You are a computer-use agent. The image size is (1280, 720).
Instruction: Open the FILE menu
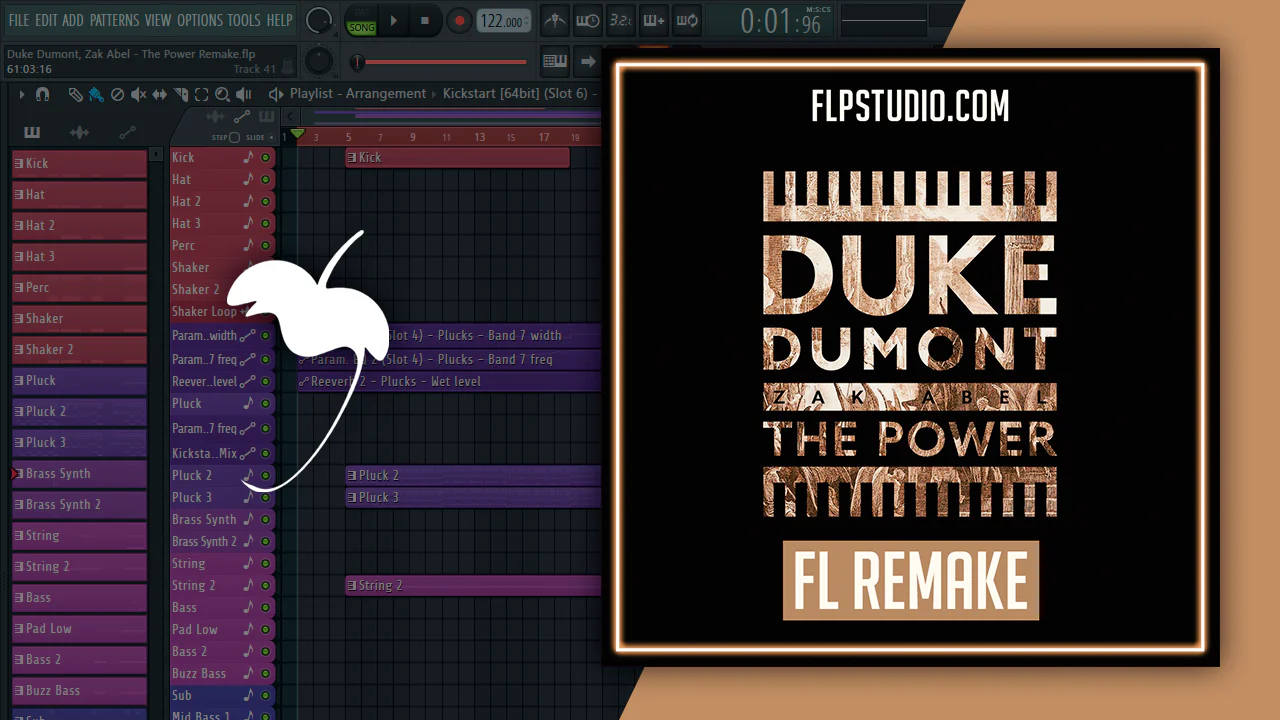(18, 20)
